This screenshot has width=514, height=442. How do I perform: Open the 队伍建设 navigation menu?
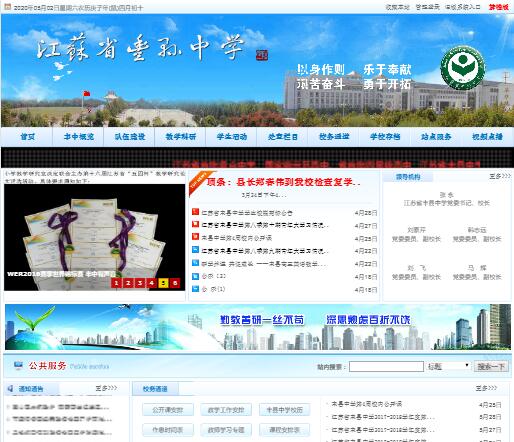130,137
